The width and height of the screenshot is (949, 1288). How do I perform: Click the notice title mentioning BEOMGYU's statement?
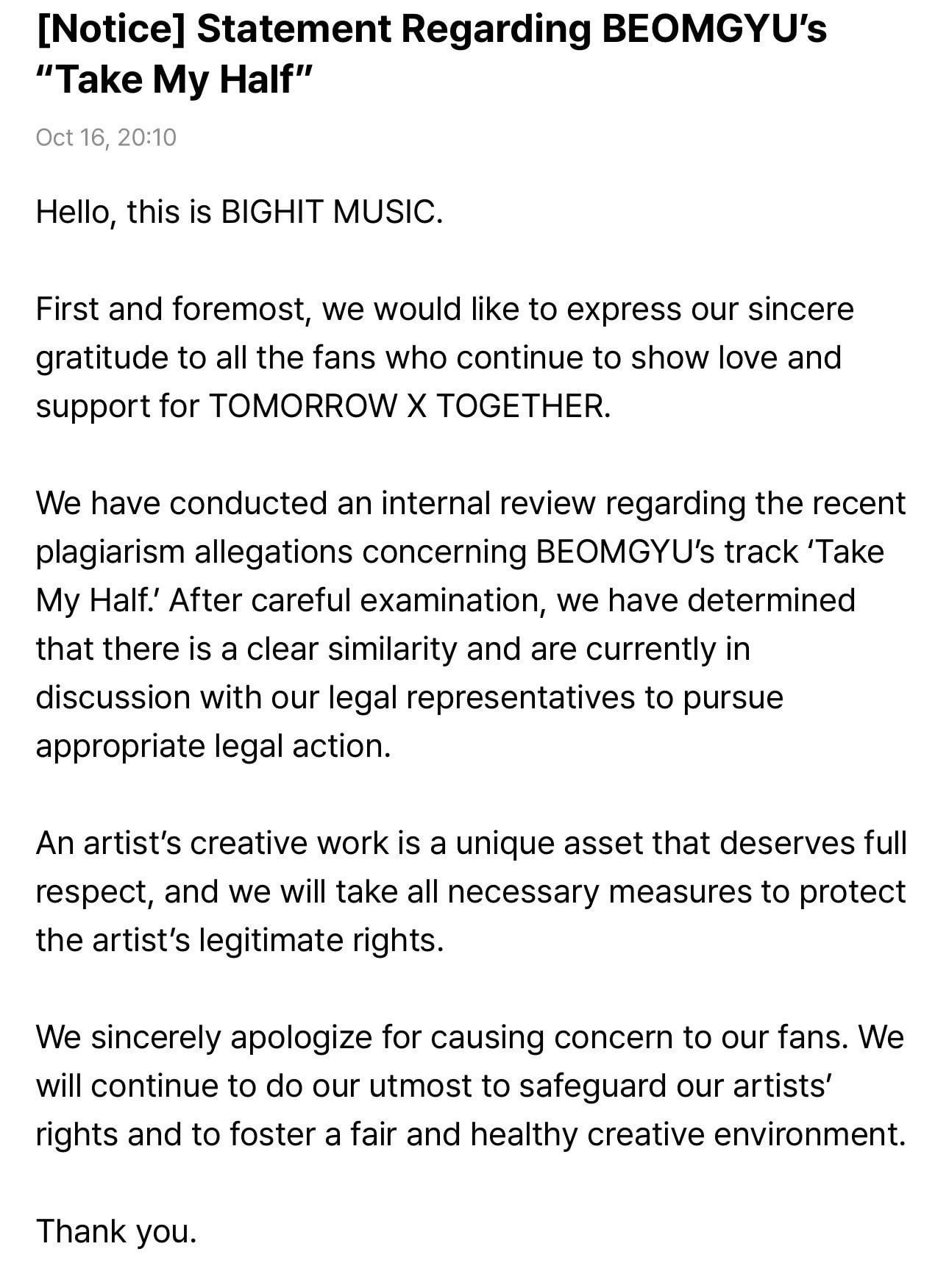point(431,29)
